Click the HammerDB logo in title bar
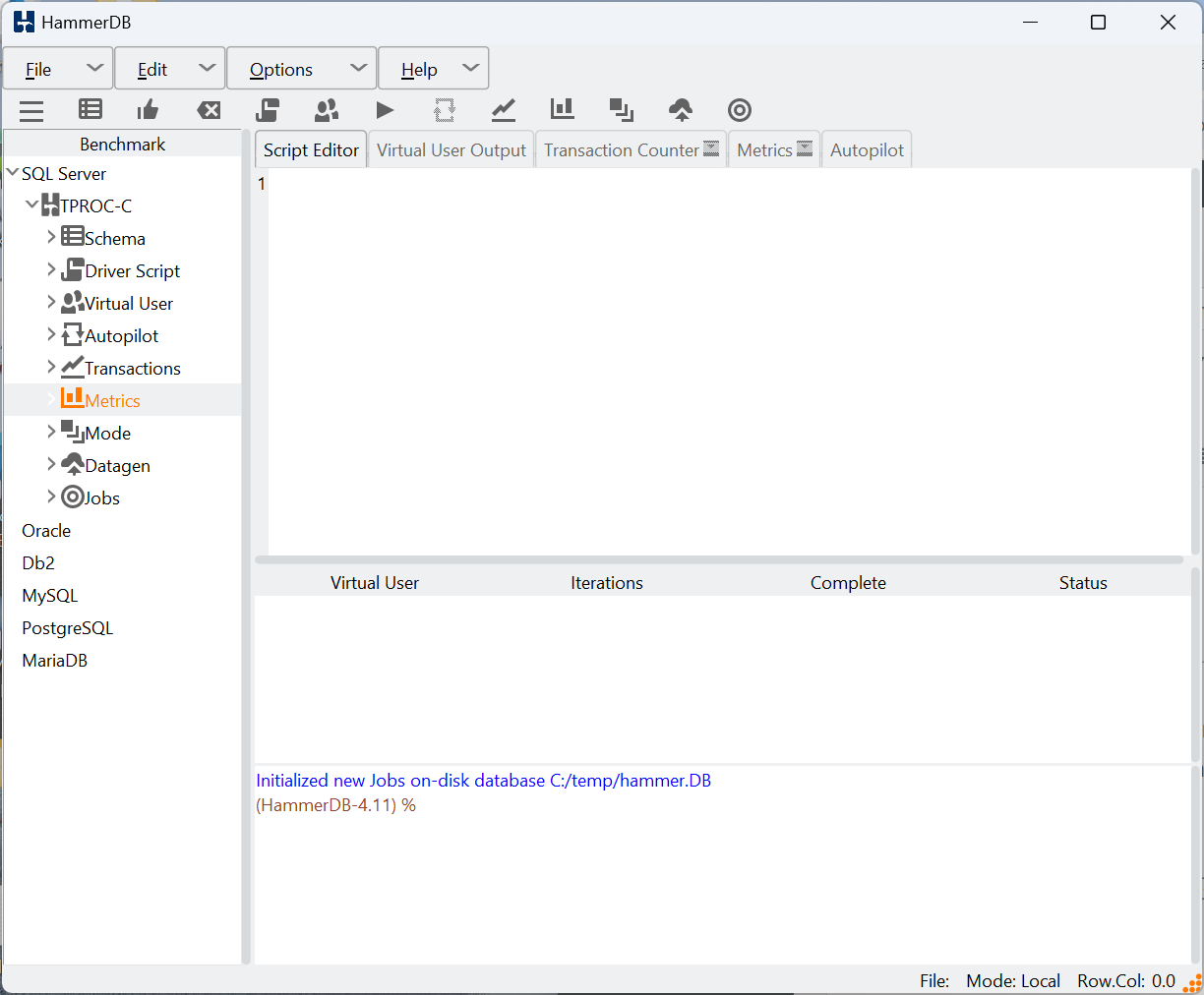The image size is (1204, 995). (x=24, y=22)
